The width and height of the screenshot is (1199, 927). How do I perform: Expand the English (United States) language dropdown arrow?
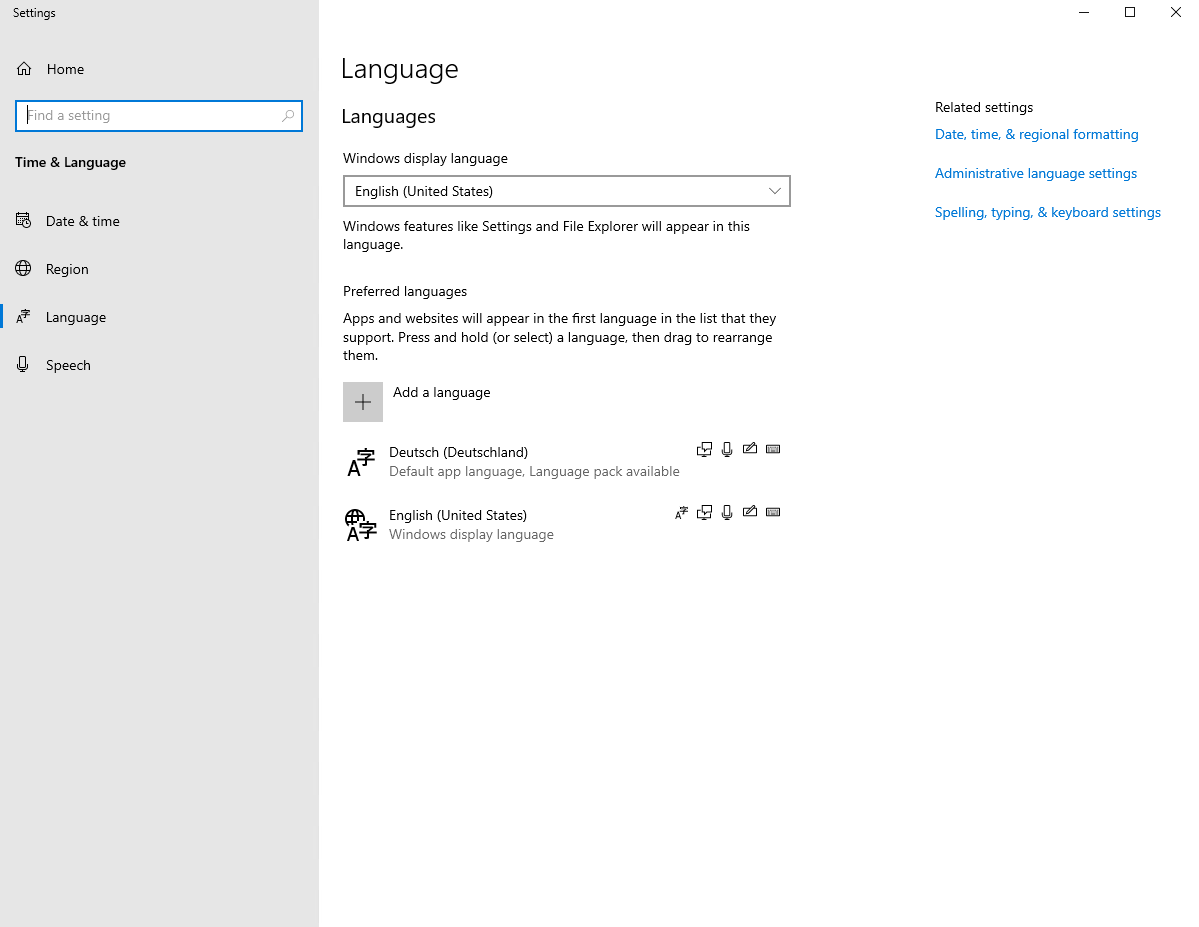pos(773,191)
